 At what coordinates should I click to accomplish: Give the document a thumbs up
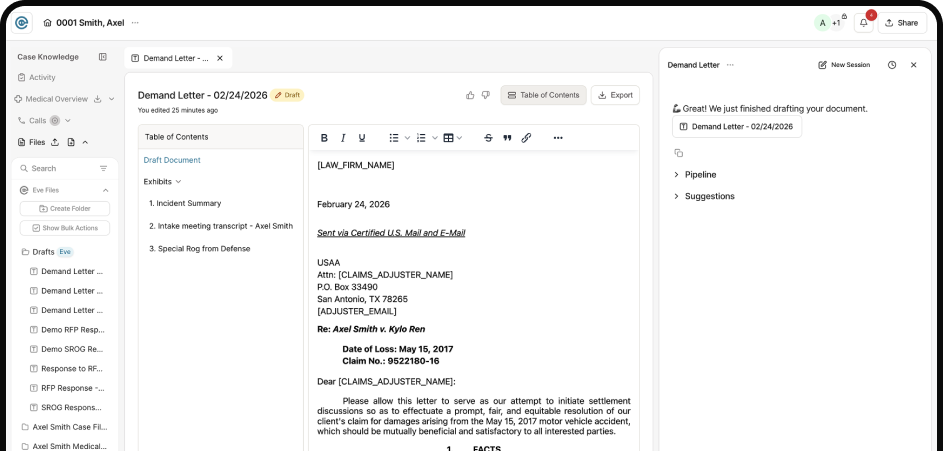coord(470,95)
